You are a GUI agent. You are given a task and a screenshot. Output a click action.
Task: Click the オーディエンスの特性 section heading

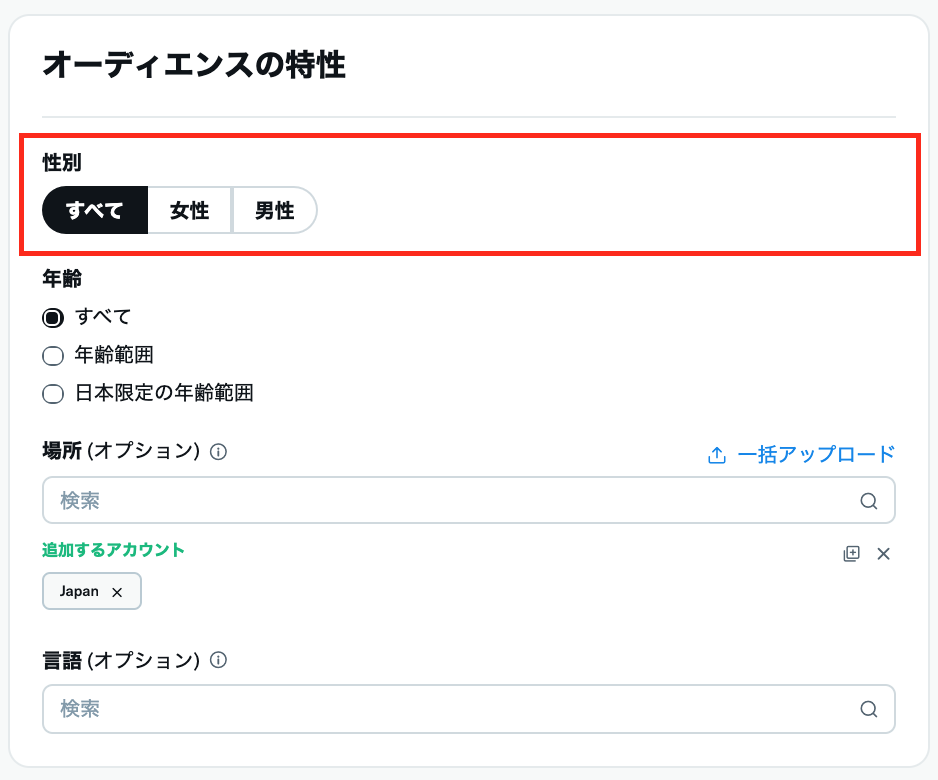coord(194,67)
